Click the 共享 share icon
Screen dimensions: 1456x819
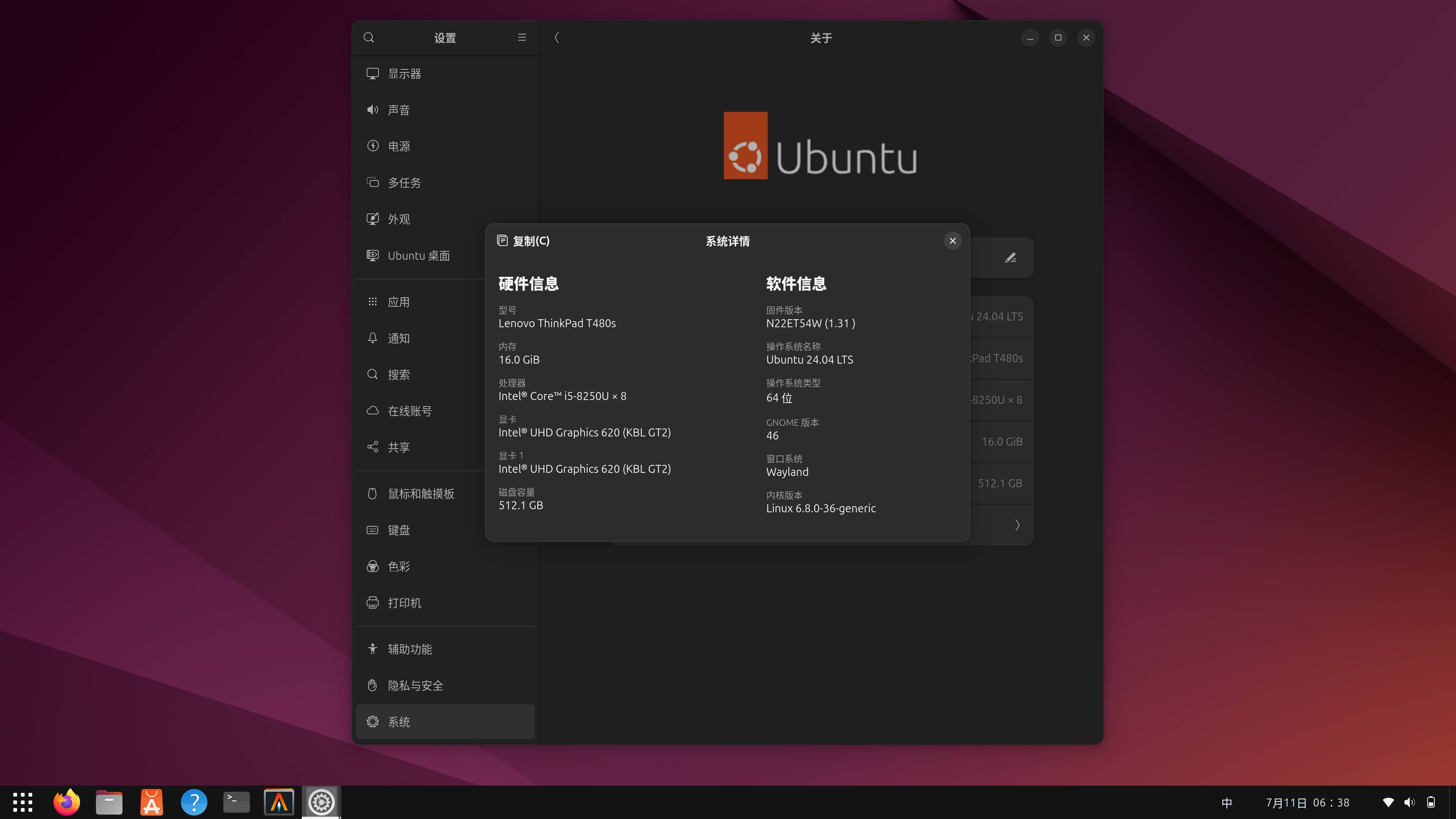372,447
